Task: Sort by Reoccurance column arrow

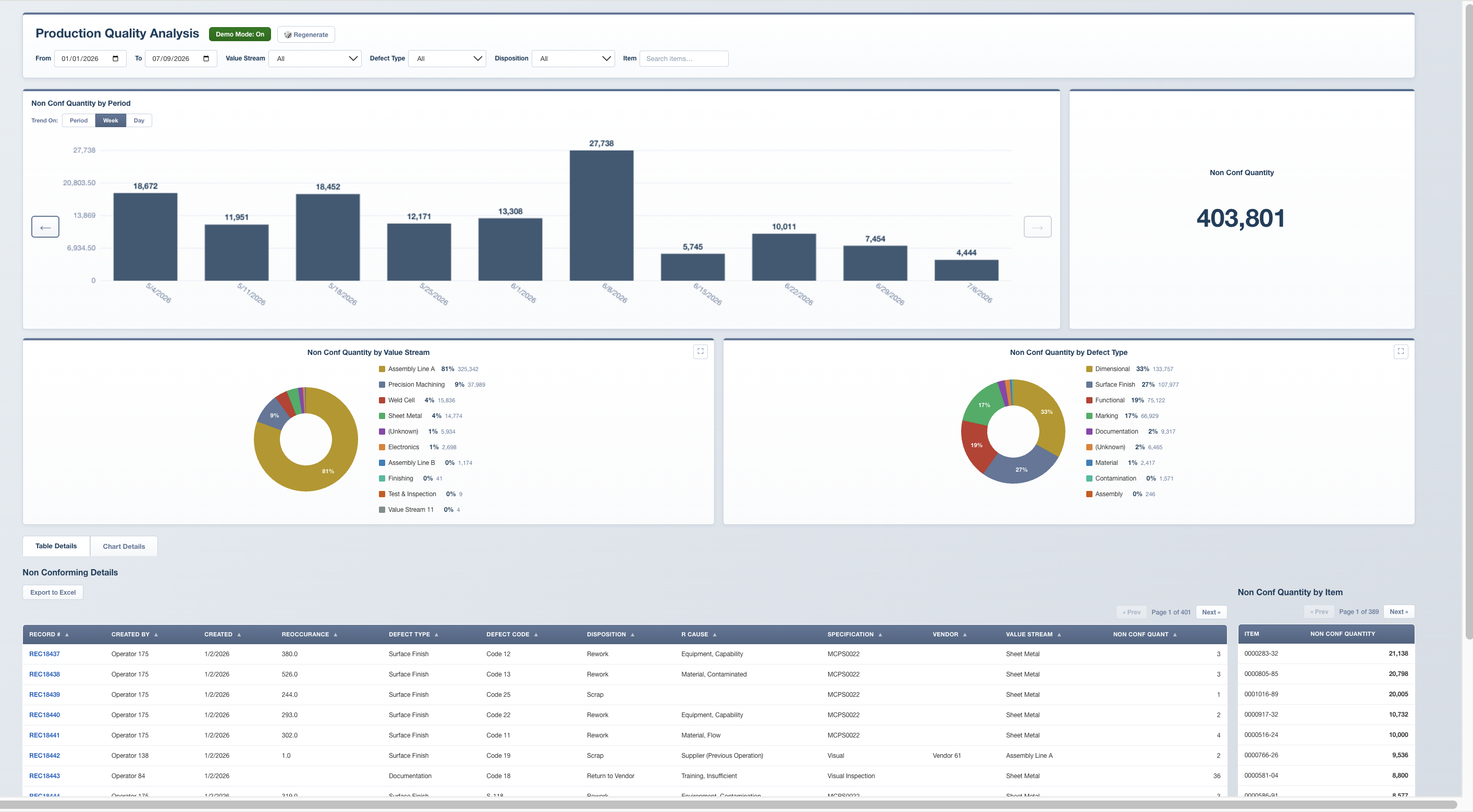Action: [x=336, y=634]
